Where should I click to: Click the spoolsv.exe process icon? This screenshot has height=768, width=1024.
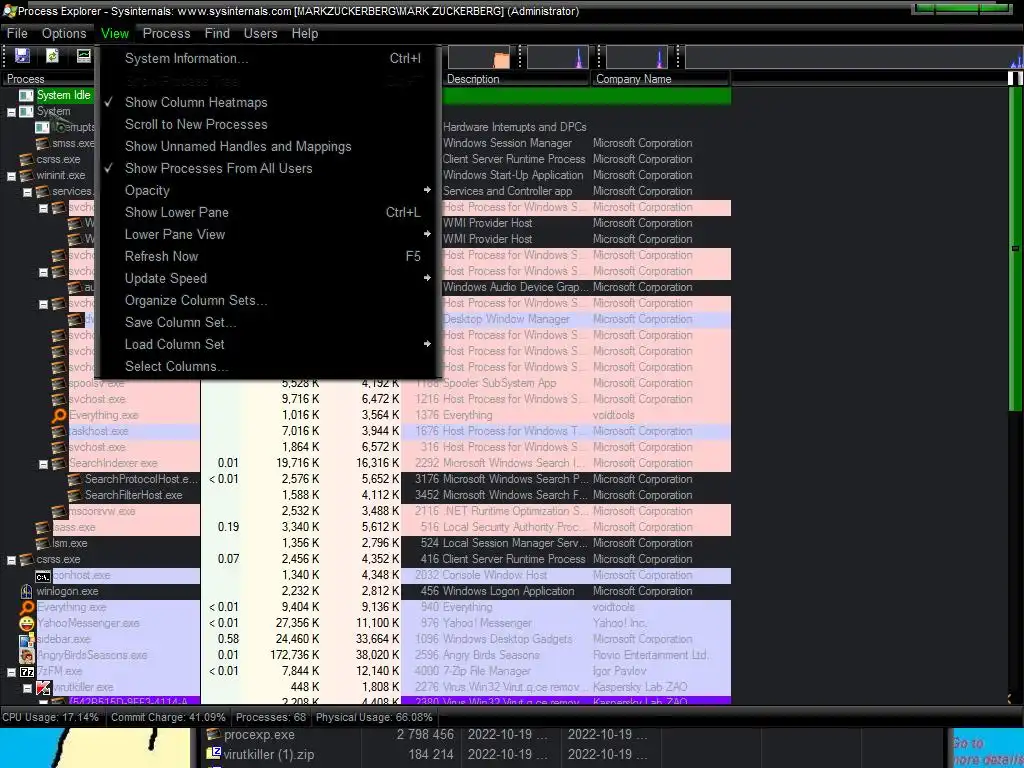(x=59, y=383)
